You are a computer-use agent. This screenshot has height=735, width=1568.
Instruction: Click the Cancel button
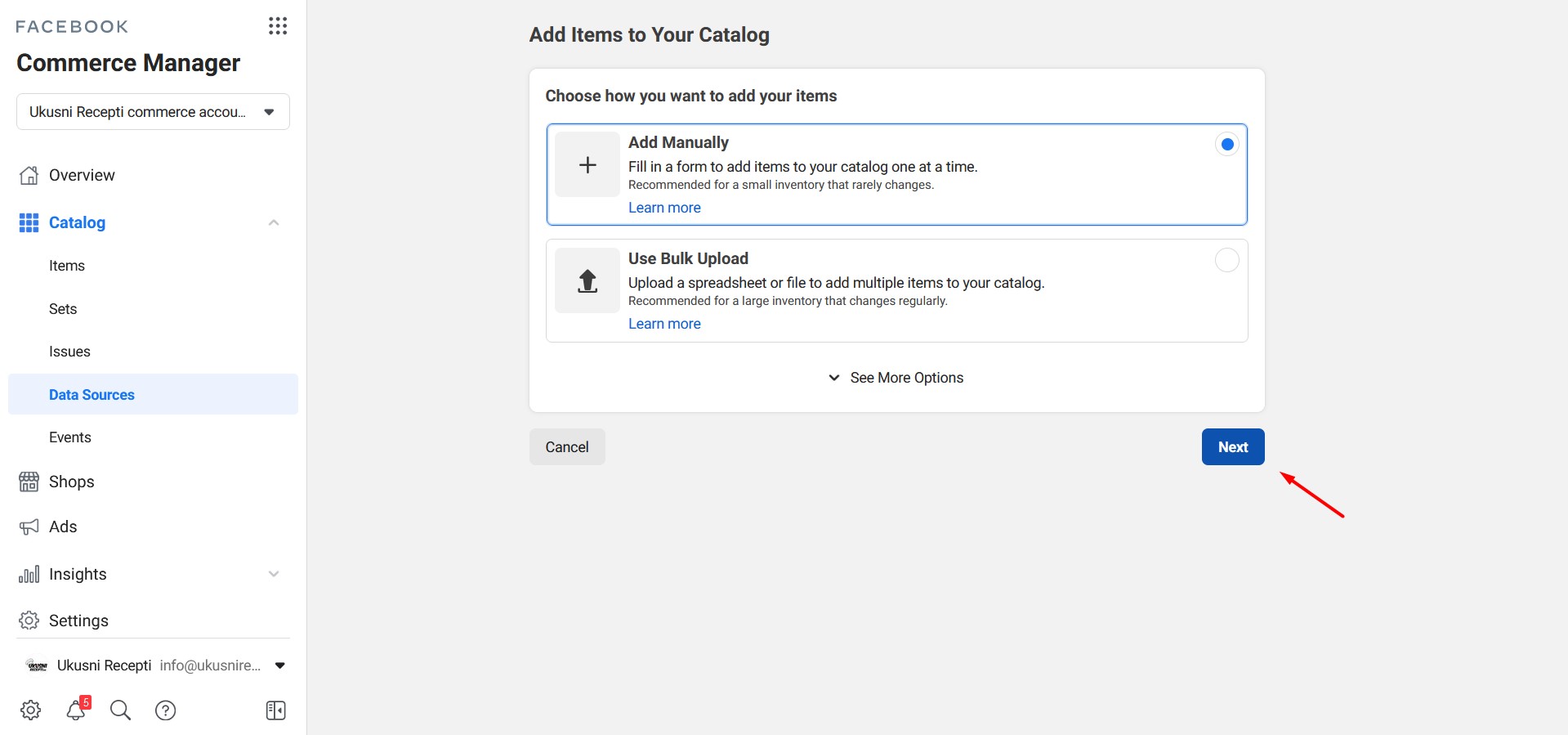point(567,447)
